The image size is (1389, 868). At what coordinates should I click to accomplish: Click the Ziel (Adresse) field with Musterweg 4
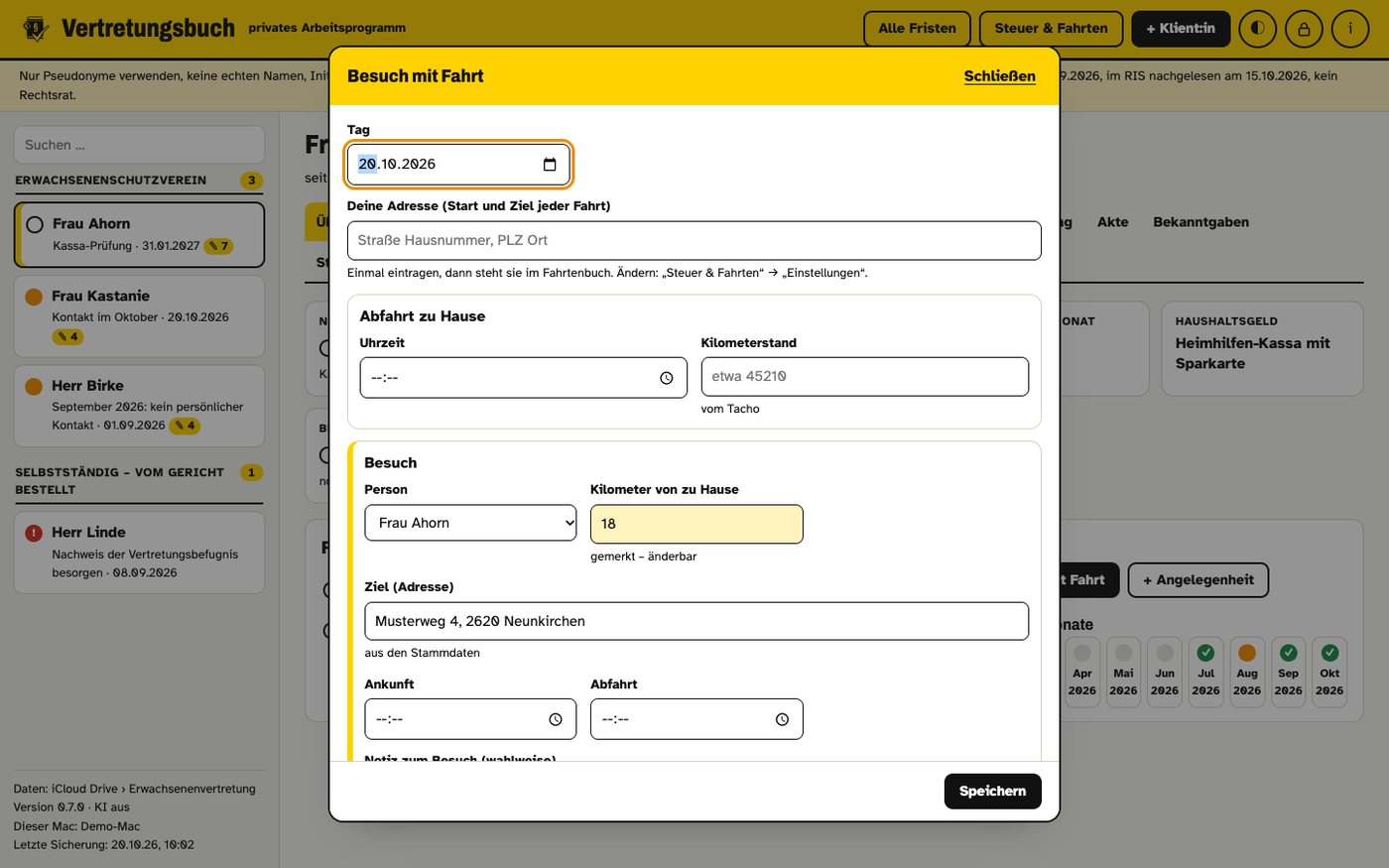pyautogui.click(x=696, y=622)
